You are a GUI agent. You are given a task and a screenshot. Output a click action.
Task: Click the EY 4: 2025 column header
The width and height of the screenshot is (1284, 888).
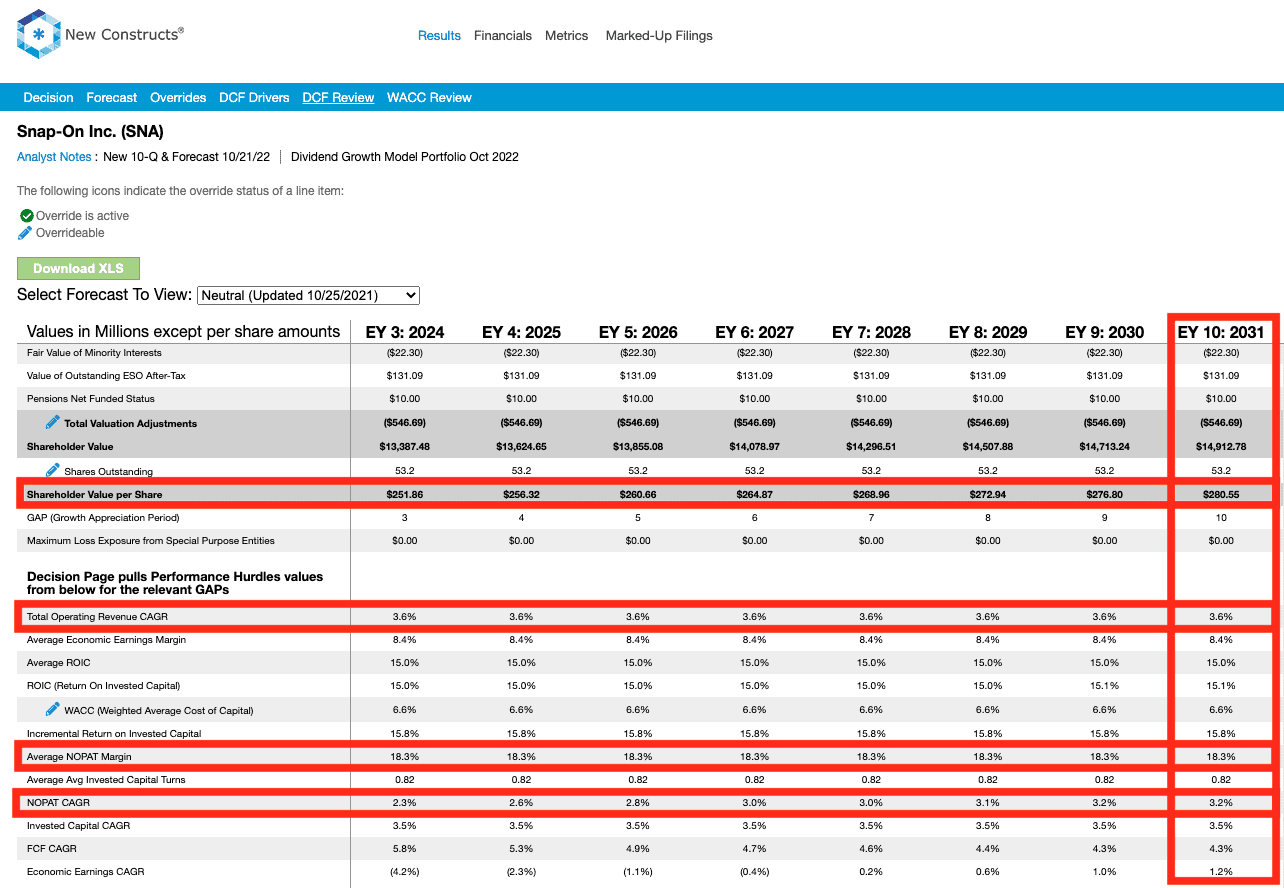tap(521, 332)
